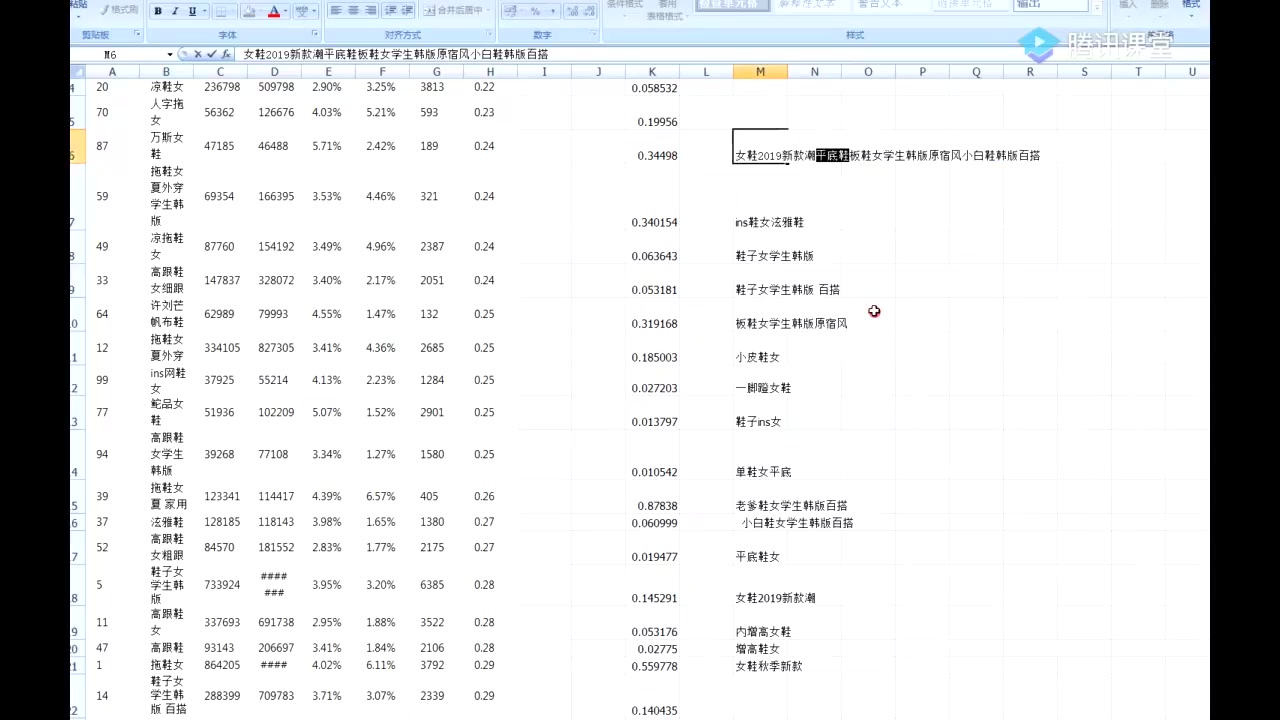The image size is (1280, 720).
Task: Confirm formula bar entry checkmark
Action: click(212, 54)
